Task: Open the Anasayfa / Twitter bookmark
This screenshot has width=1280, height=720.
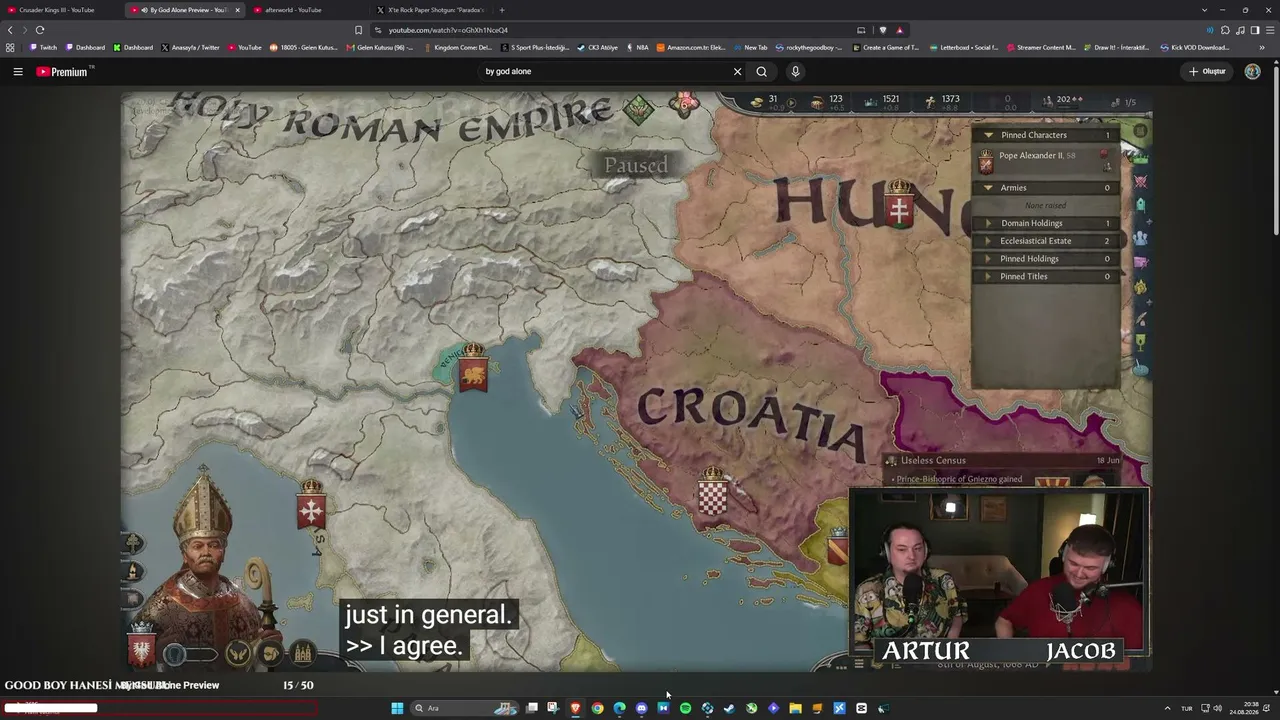Action: pos(190,48)
